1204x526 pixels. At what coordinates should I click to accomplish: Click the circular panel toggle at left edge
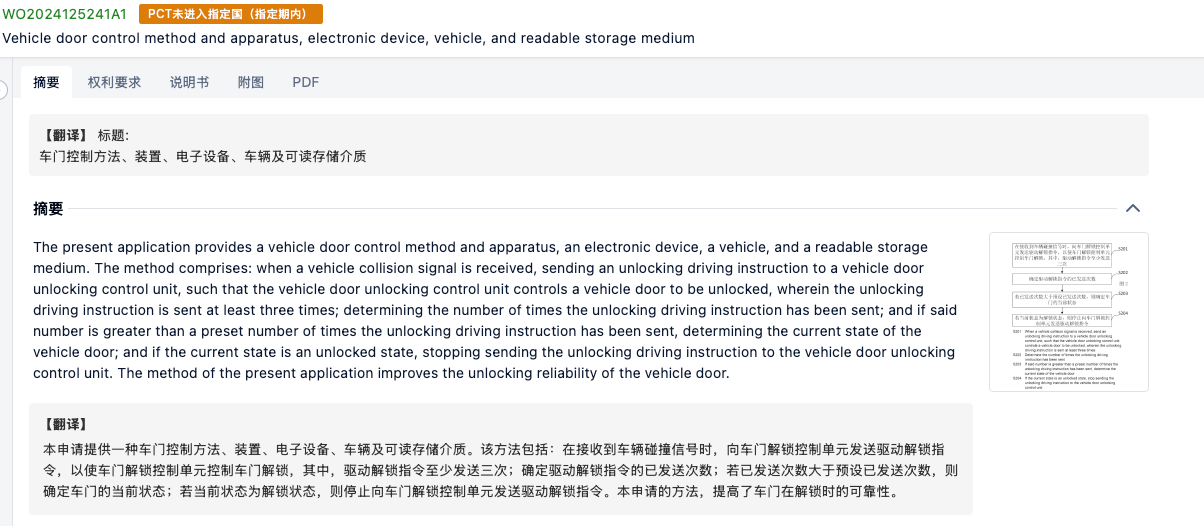click(x=2, y=90)
